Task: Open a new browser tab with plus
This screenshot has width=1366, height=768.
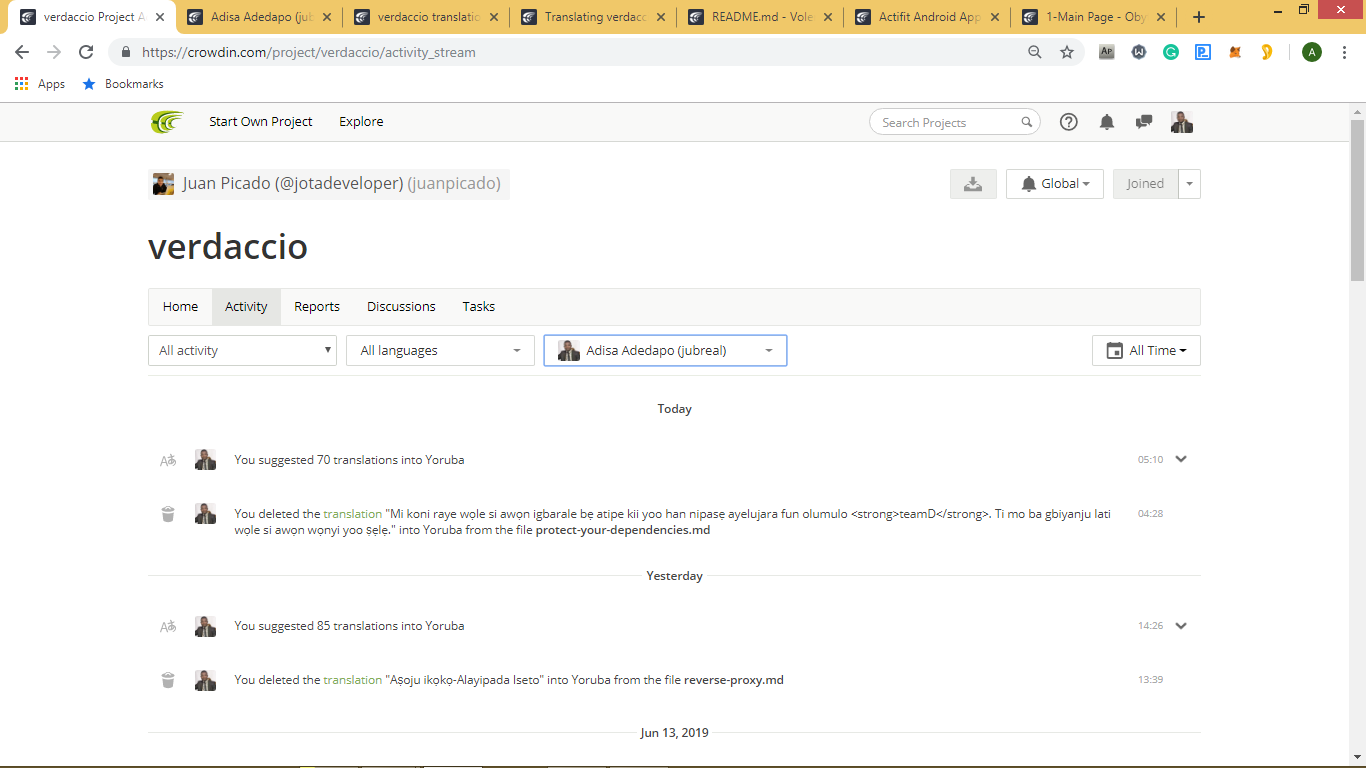Action: pos(1199,17)
